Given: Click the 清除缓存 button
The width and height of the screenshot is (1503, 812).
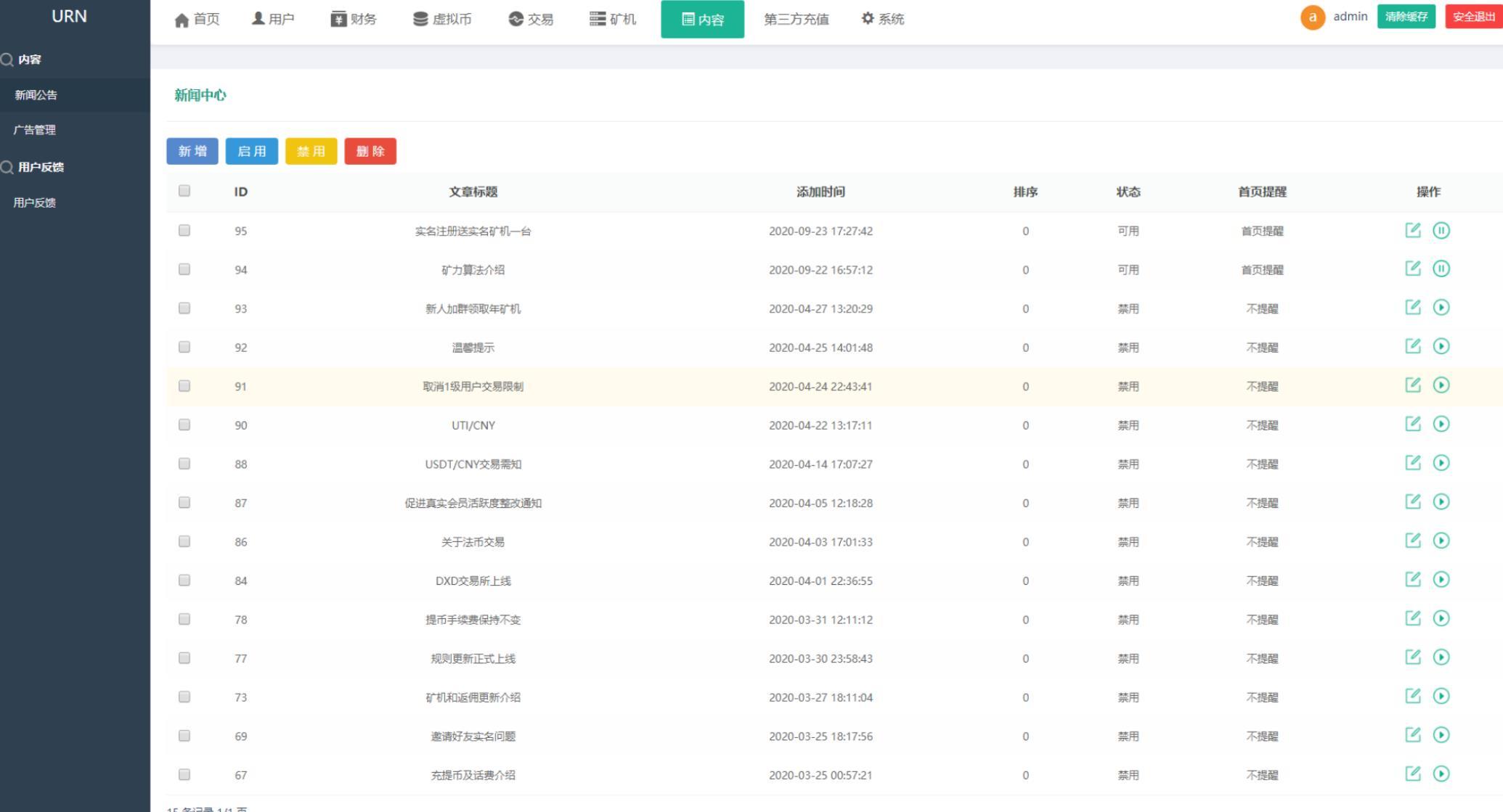Looking at the screenshot, I should point(1406,17).
